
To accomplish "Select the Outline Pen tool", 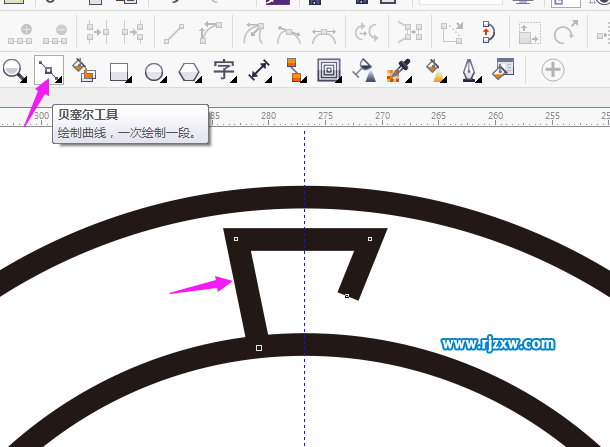I will 471,71.
